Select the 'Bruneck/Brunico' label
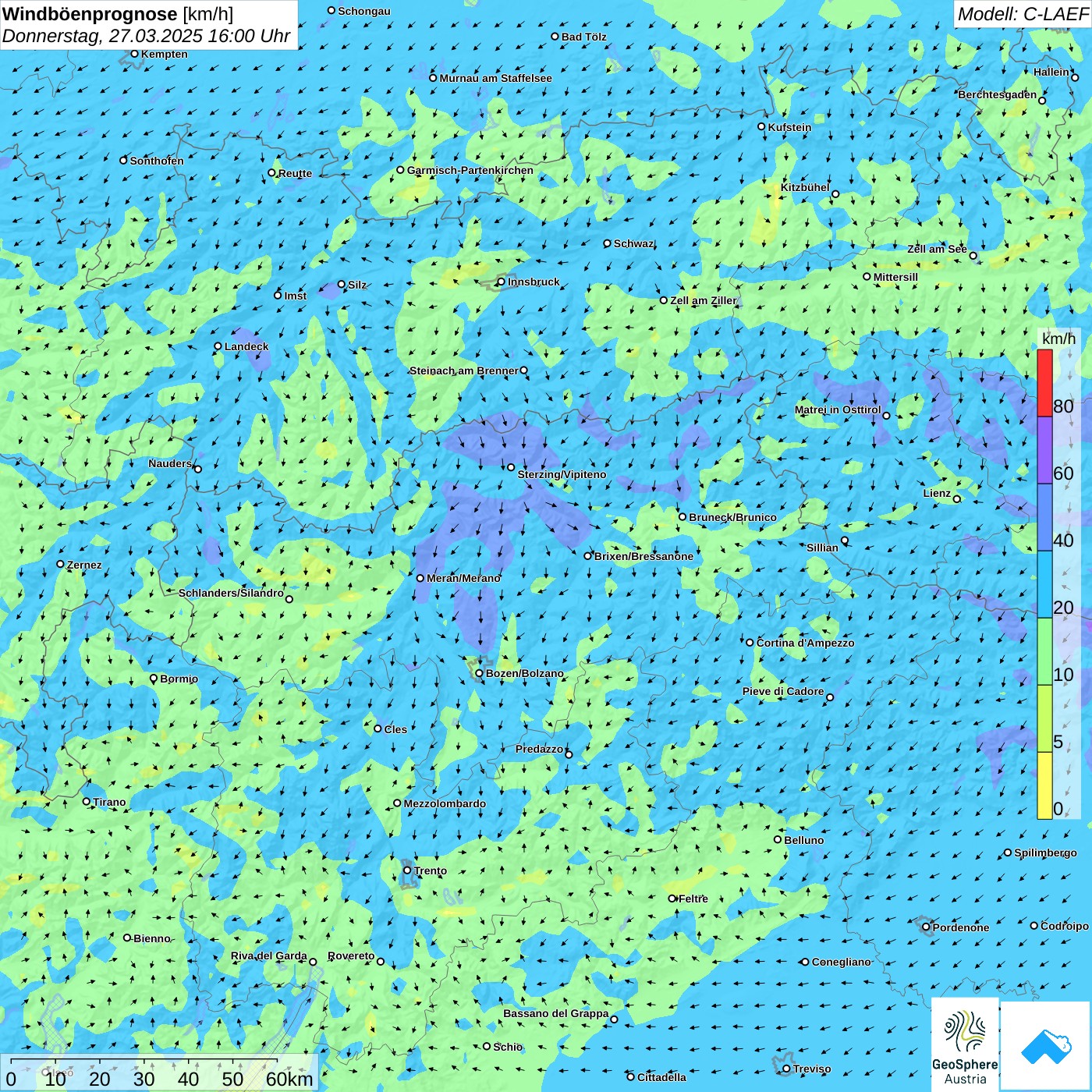Viewport: 1092px width, 1092px height. click(732, 517)
